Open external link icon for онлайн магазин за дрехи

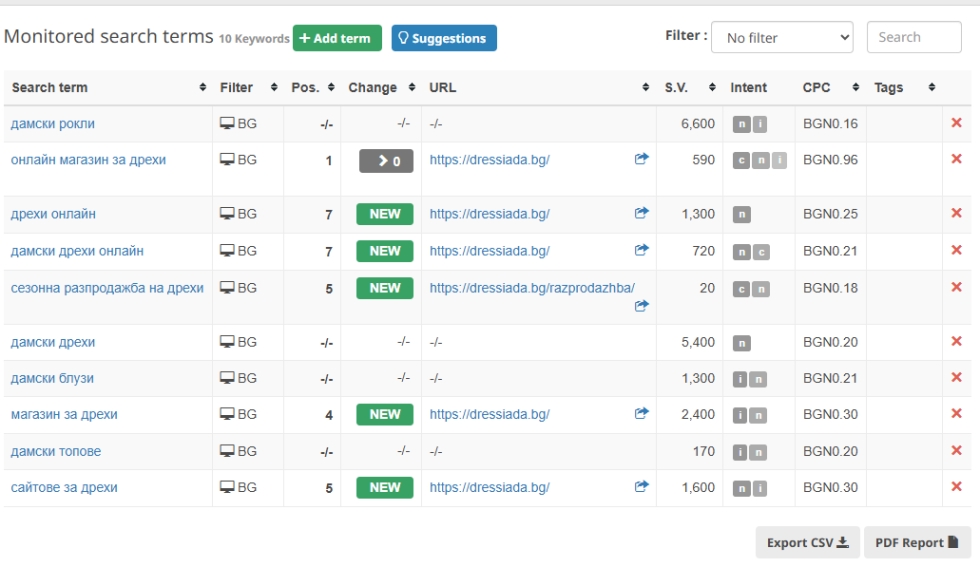click(642, 159)
